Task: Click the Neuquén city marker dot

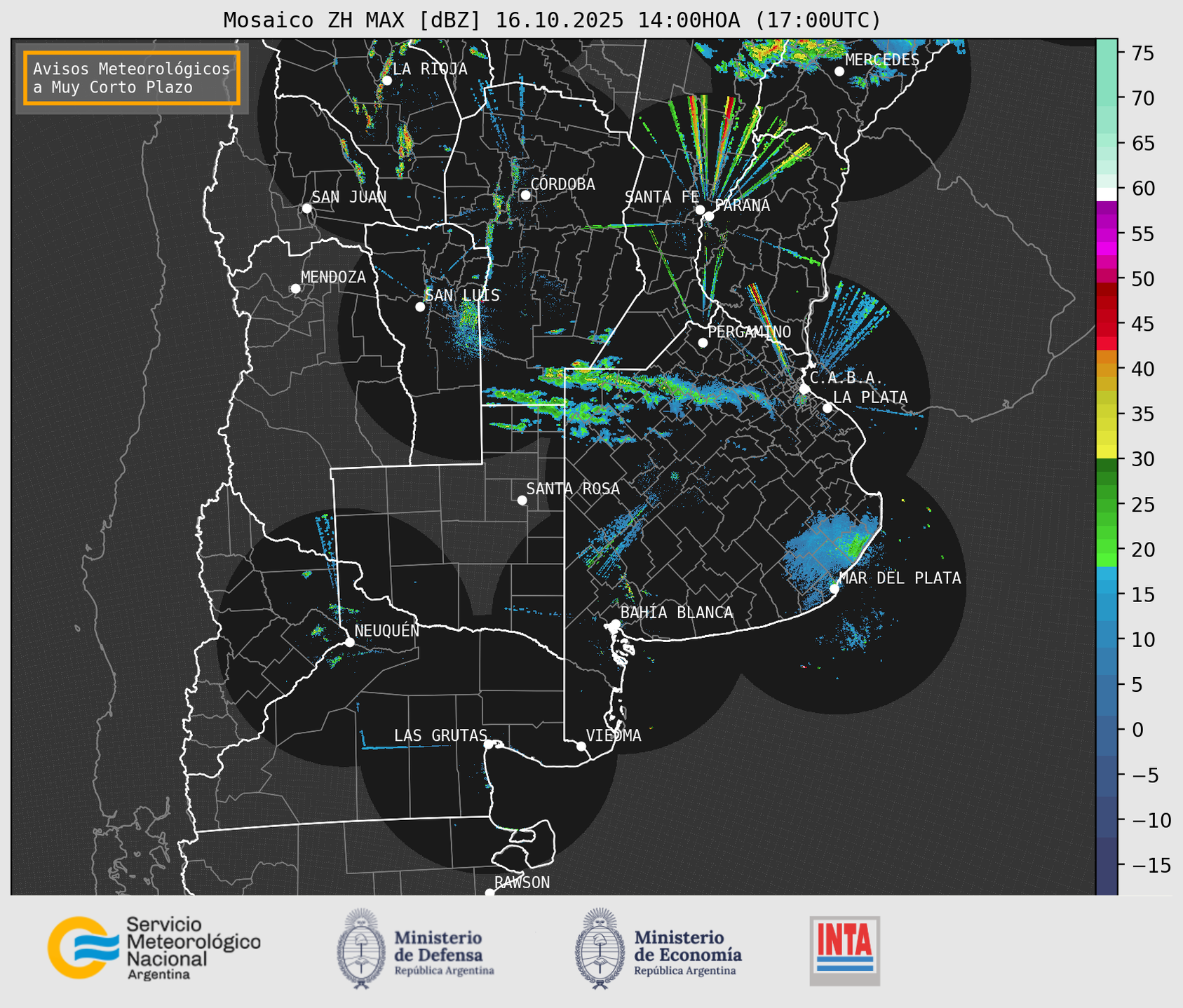Action: pyautogui.click(x=349, y=642)
